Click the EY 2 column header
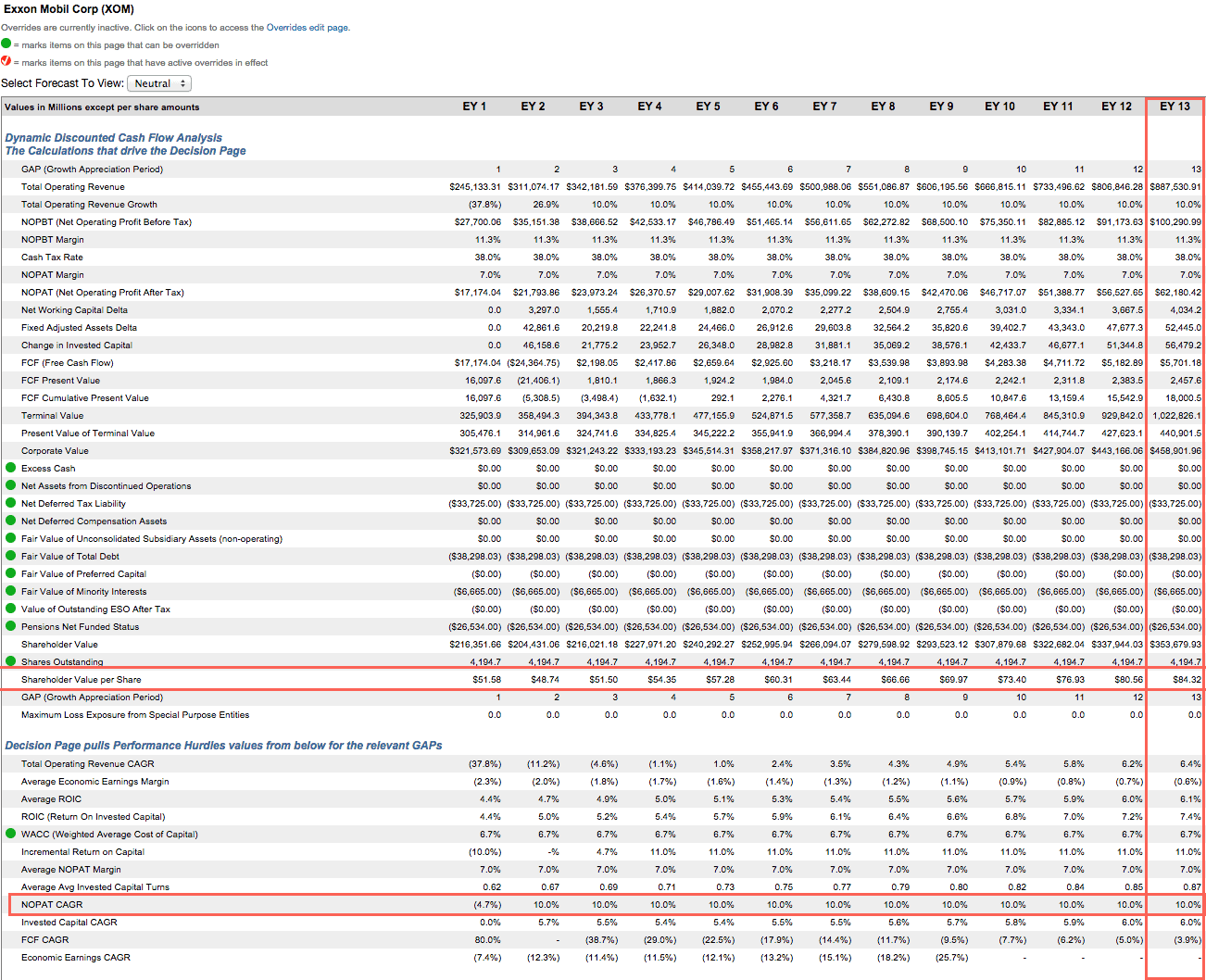Viewport: 1206px width, 980px height. [x=533, y=107]
